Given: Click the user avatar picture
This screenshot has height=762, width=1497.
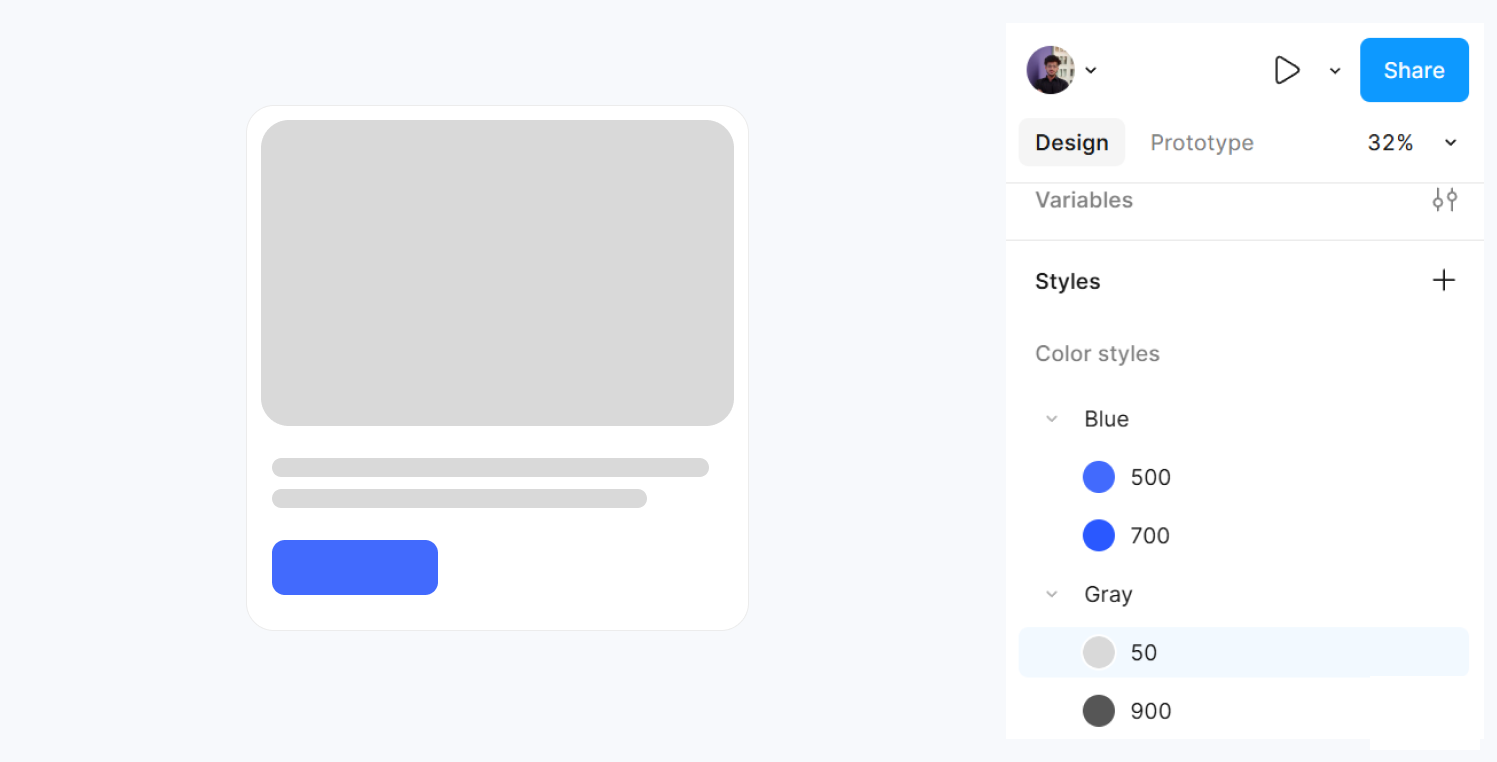Looking at the screenshot, I should (1050, 70).
